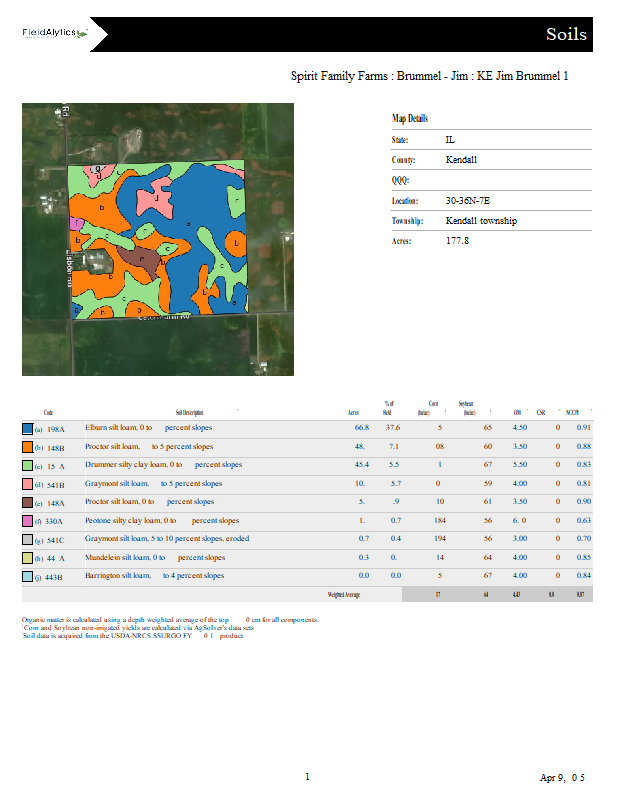The width and height of the screenshot is (618, 800).
Task: Click the orange 148B Proctor soil swatch
Action: pos(27,447)
